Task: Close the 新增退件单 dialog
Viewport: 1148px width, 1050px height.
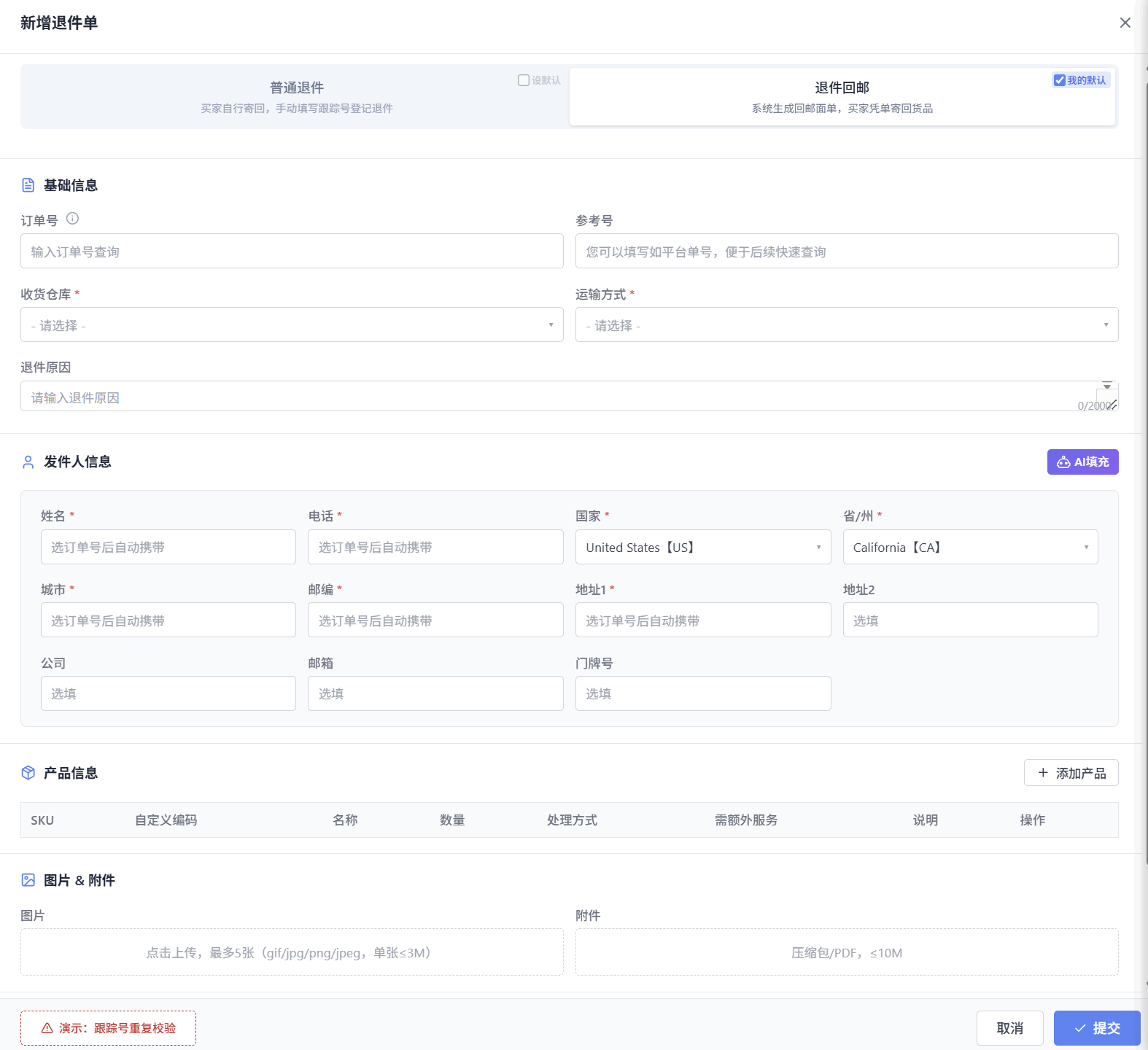Action: [1125, 23]
